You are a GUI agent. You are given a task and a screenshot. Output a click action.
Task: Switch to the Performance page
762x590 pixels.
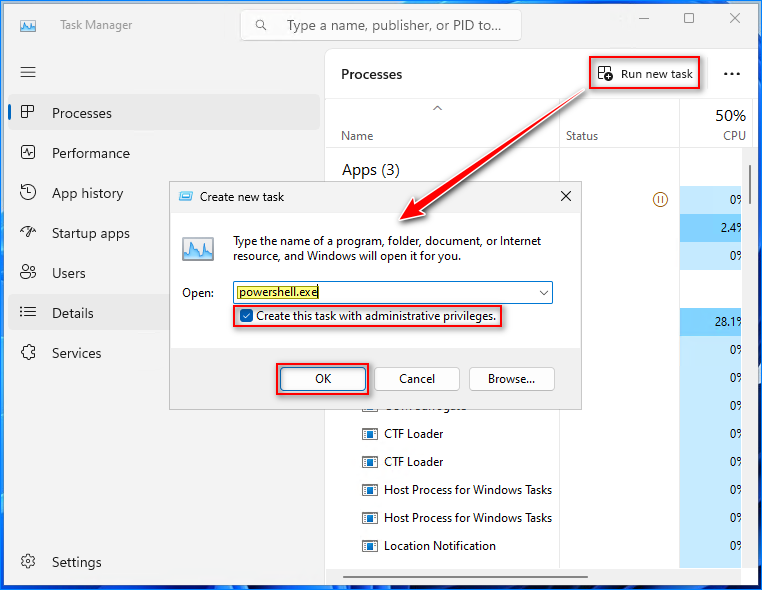tap(164, 153)
